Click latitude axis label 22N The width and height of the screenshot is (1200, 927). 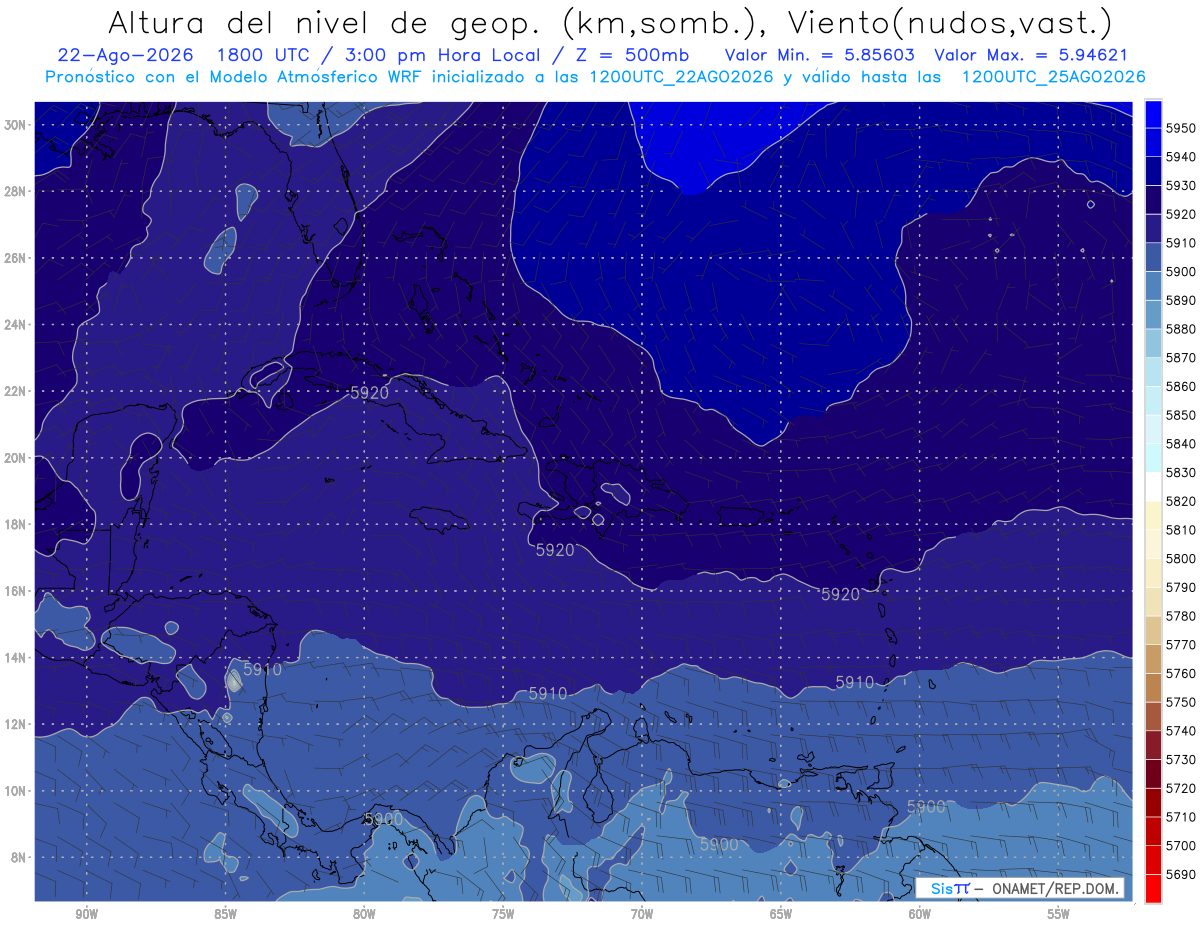click(x=16, y=391)
